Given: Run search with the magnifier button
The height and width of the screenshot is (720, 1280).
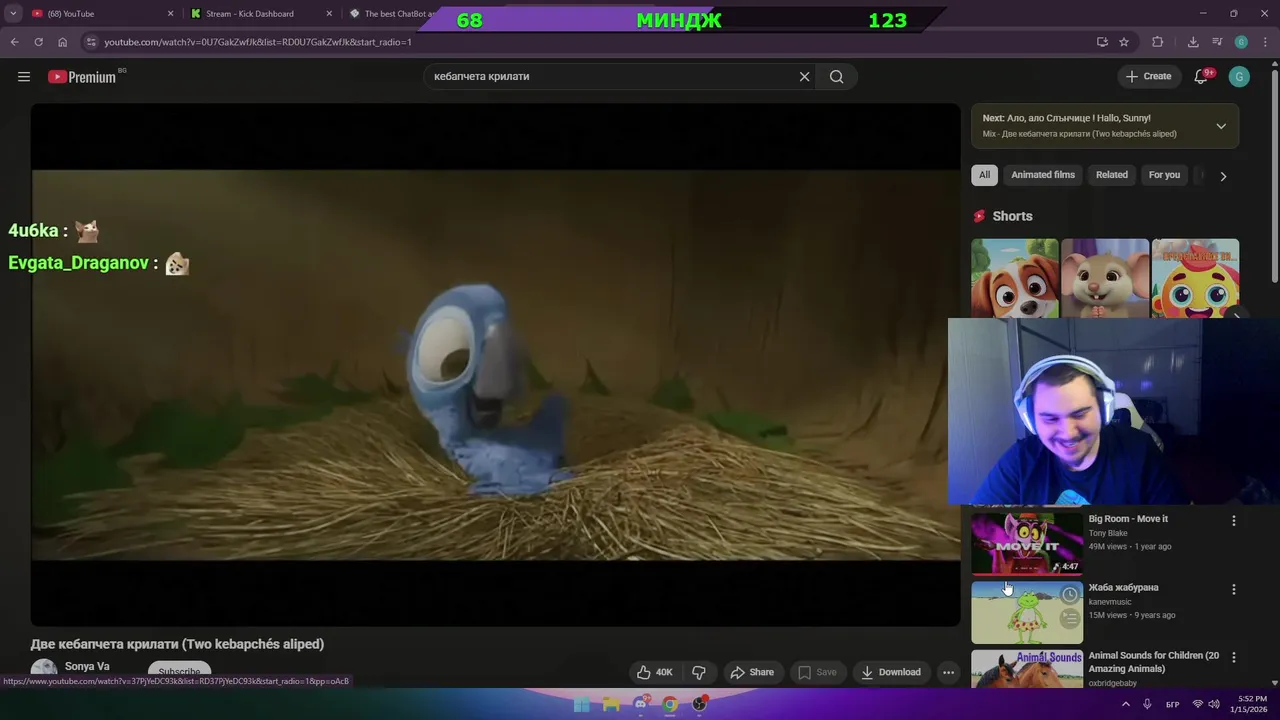Looking at the screenshot, I should 837,77.
